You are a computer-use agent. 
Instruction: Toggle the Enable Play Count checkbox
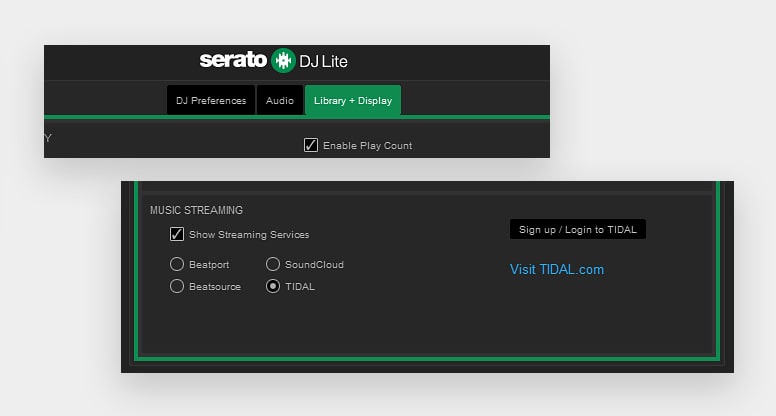click(x=311, y=145)
